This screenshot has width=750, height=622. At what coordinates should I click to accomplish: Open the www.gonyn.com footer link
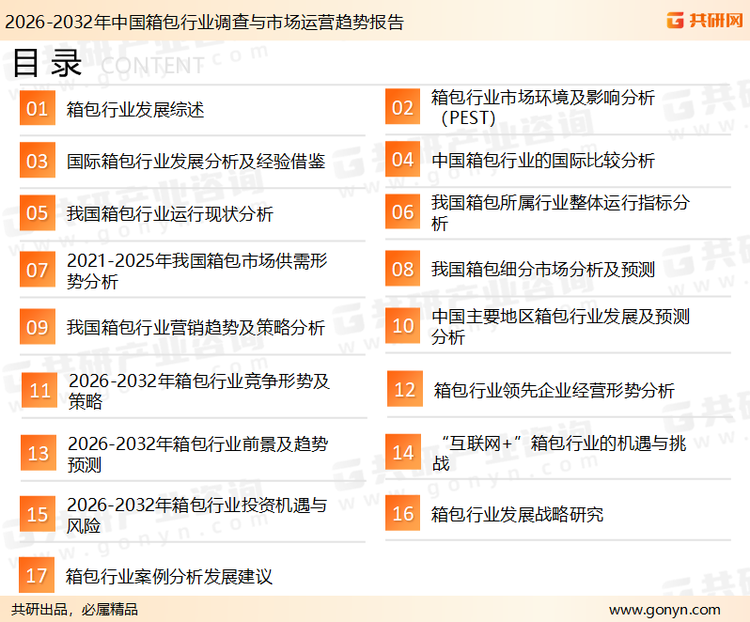(x=664, y=610)
